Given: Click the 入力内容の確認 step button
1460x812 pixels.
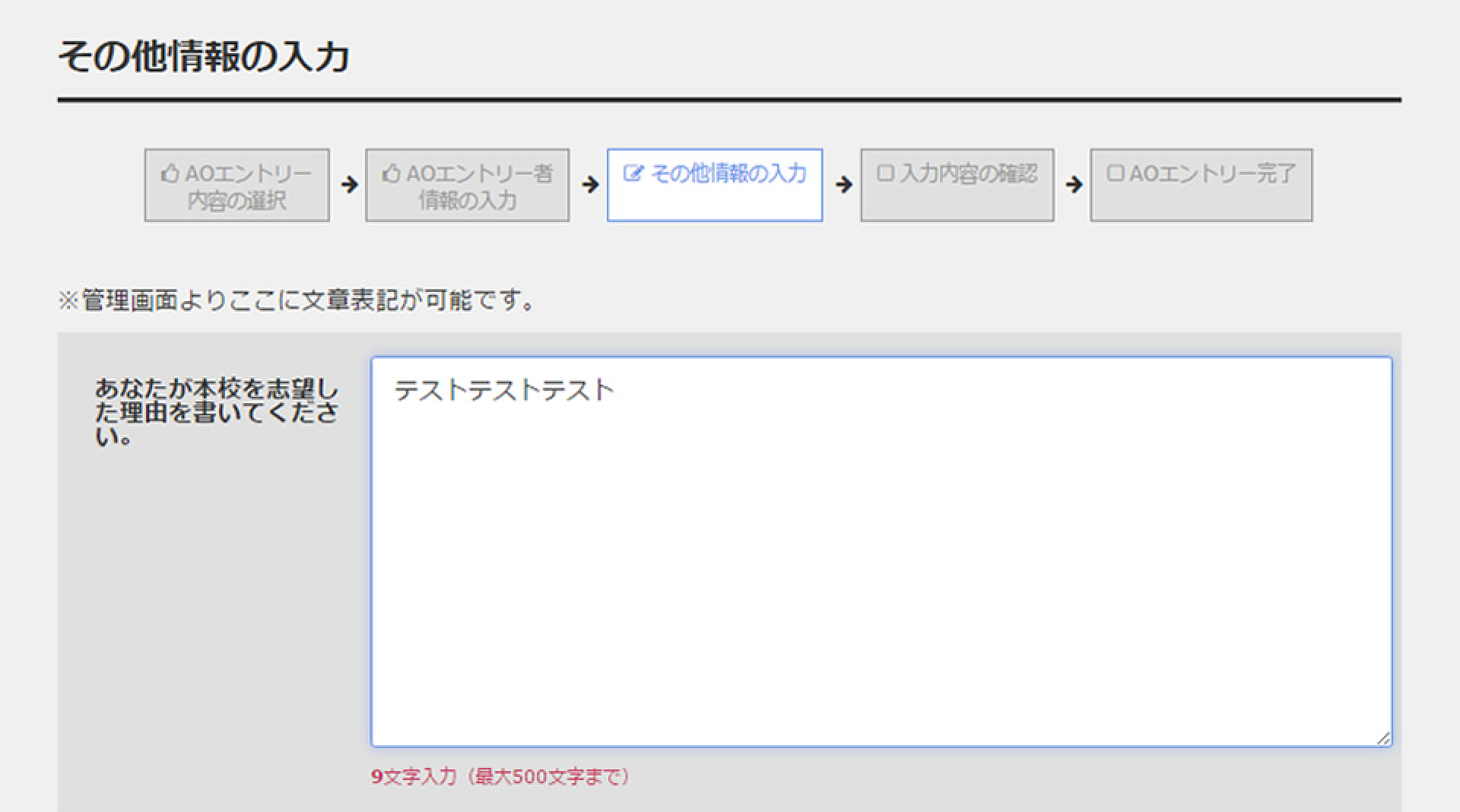Looking at the screenshot, I should [x=957, y=185].
